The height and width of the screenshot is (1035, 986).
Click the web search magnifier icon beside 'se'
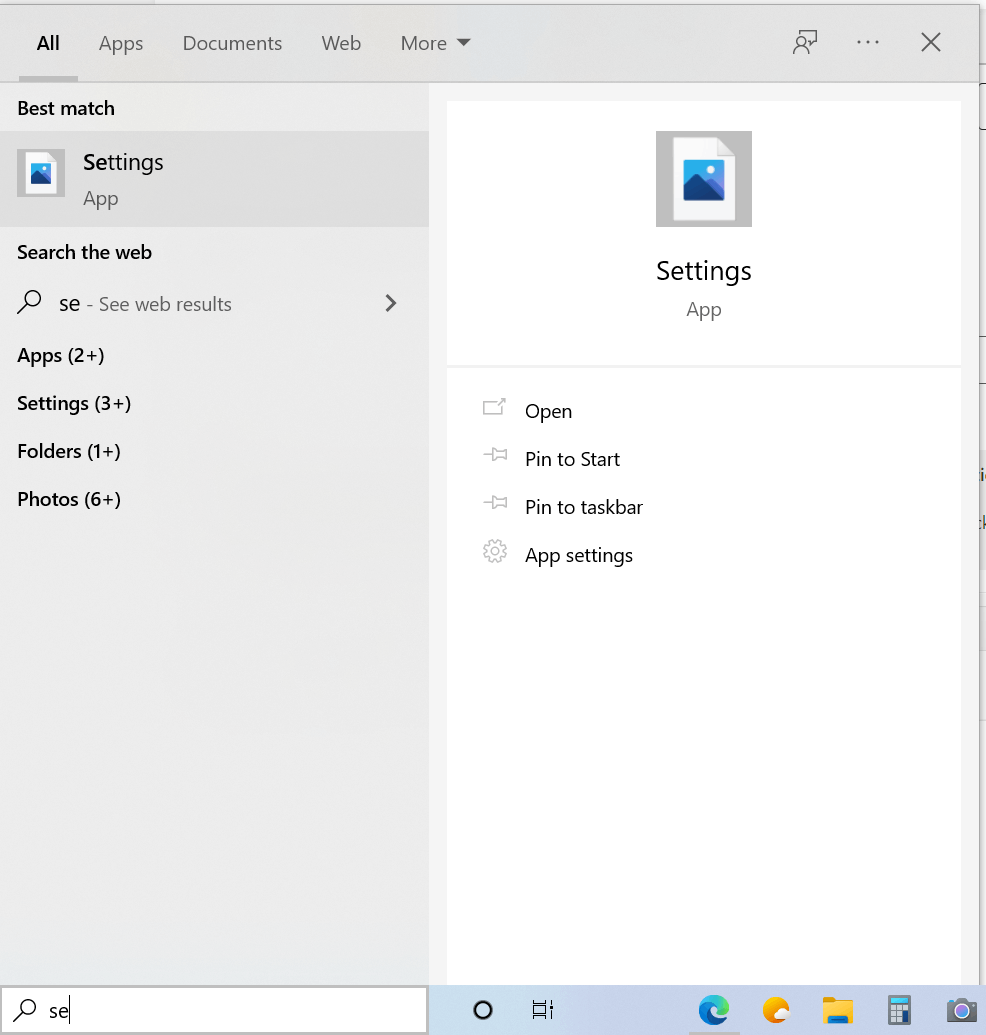tap(29, 302)
